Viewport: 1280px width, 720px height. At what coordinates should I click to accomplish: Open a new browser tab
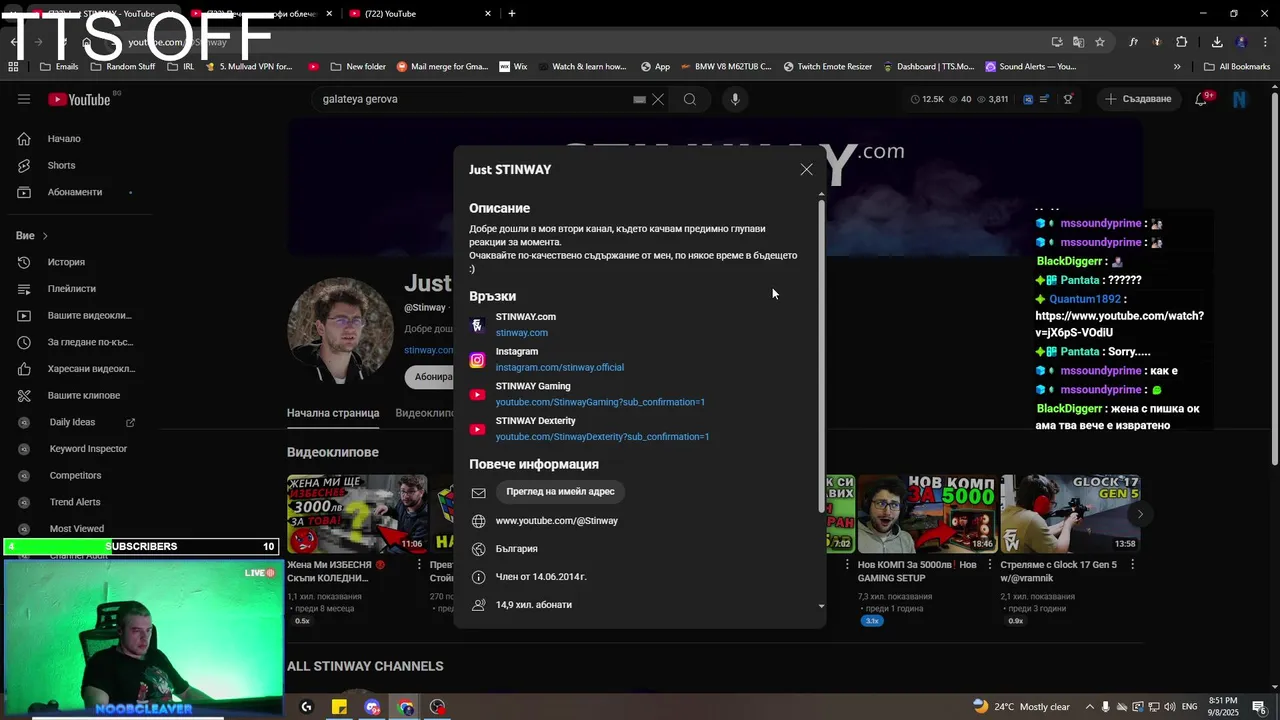(x=512, y=14)
